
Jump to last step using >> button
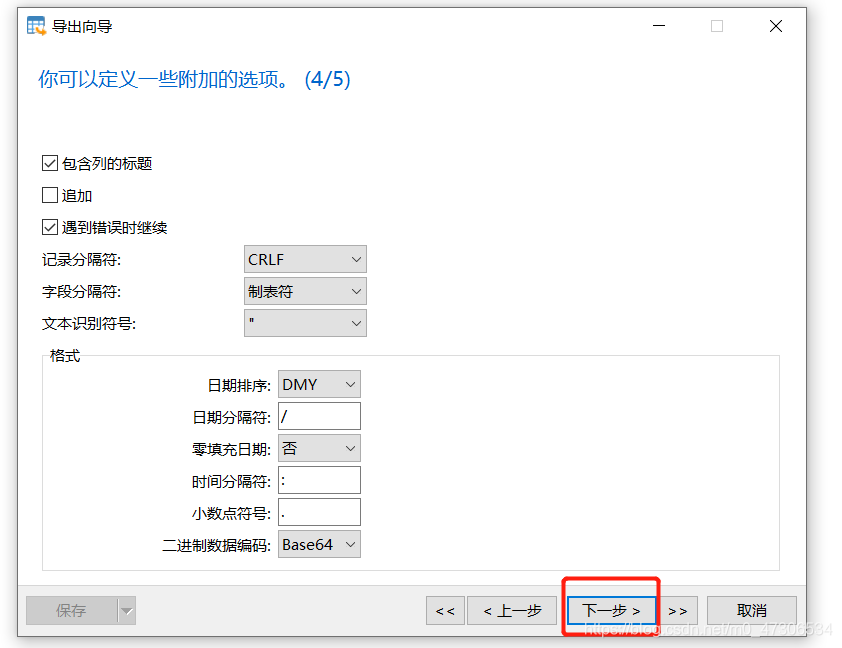678,610
